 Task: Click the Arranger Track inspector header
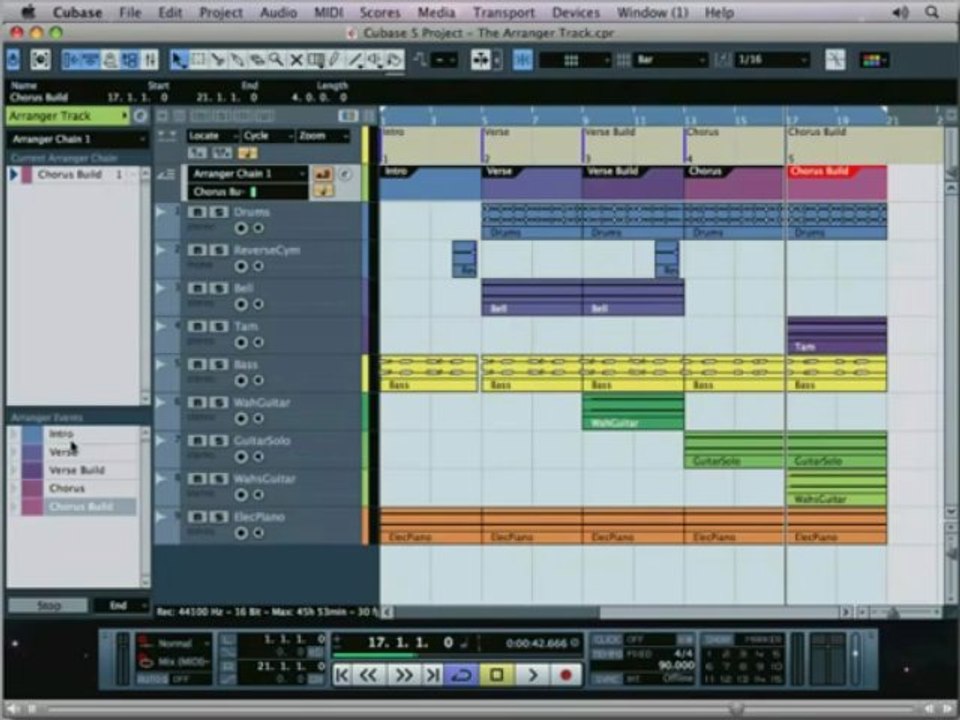pos(67,116)
